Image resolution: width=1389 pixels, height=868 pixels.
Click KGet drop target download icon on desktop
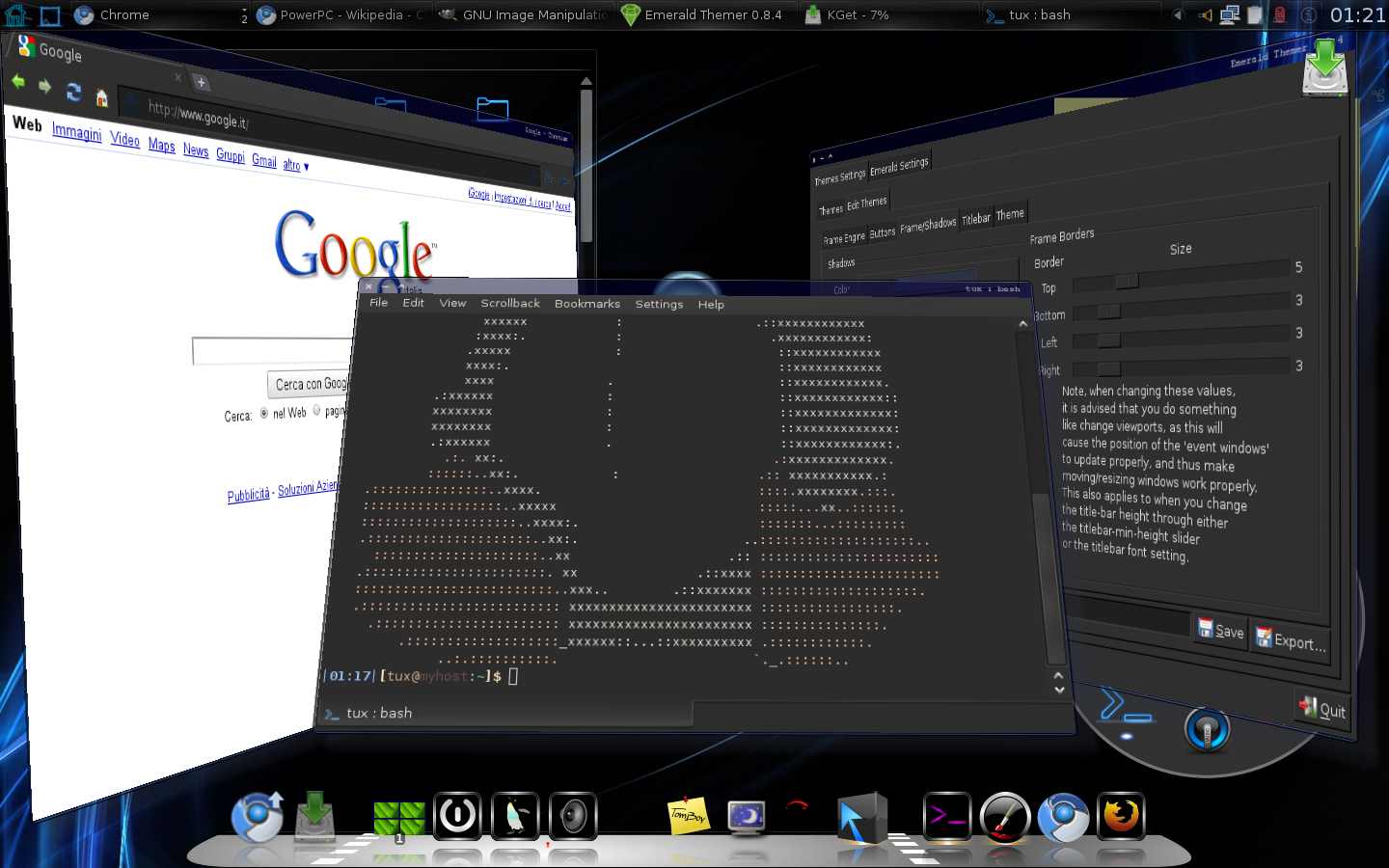coord(1325,67)
